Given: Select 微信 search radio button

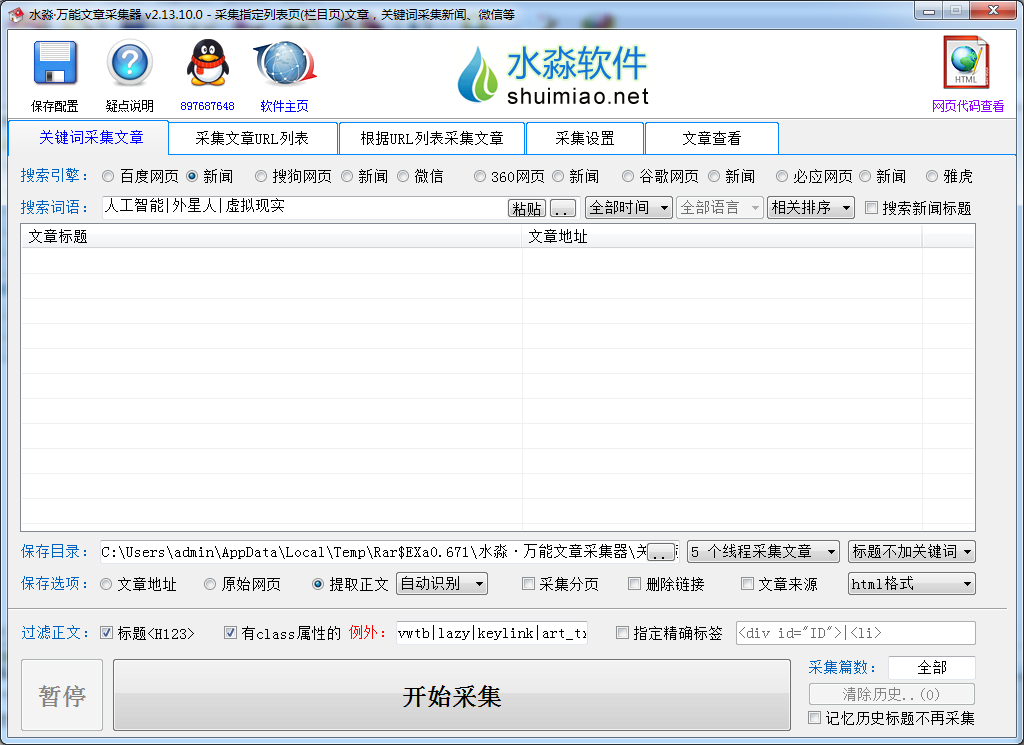Looking at the screenshot, I should tap(403, 176).
